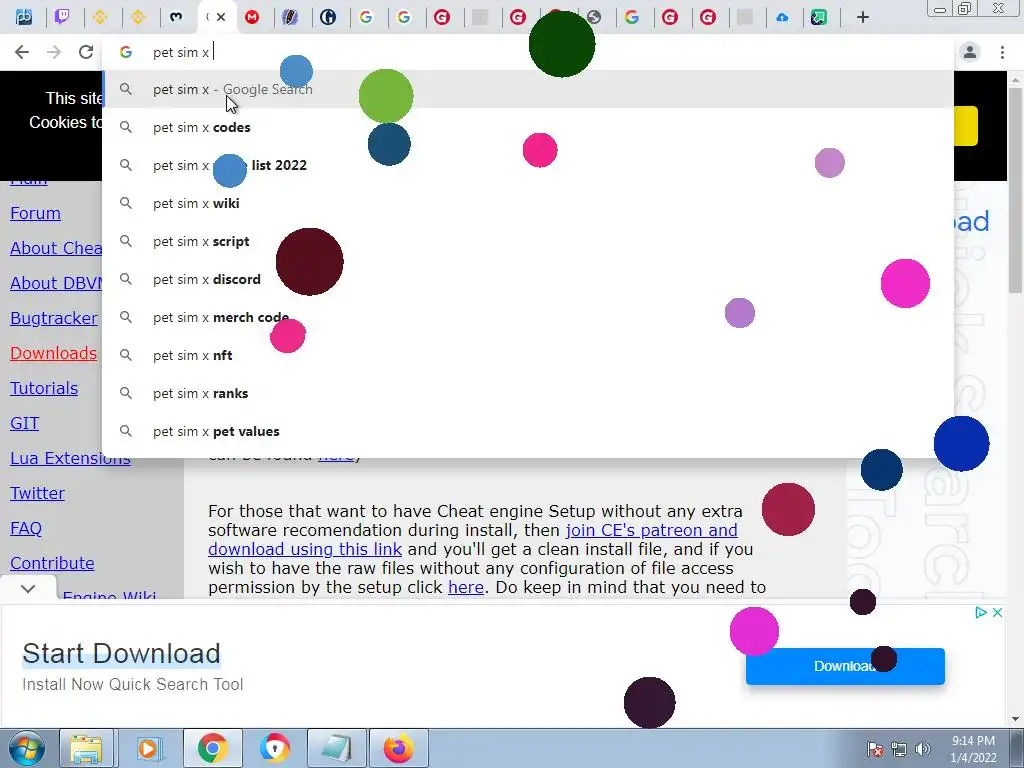
Task: Open the Lua Extensions sidebar link
Action: click(70, 458)
